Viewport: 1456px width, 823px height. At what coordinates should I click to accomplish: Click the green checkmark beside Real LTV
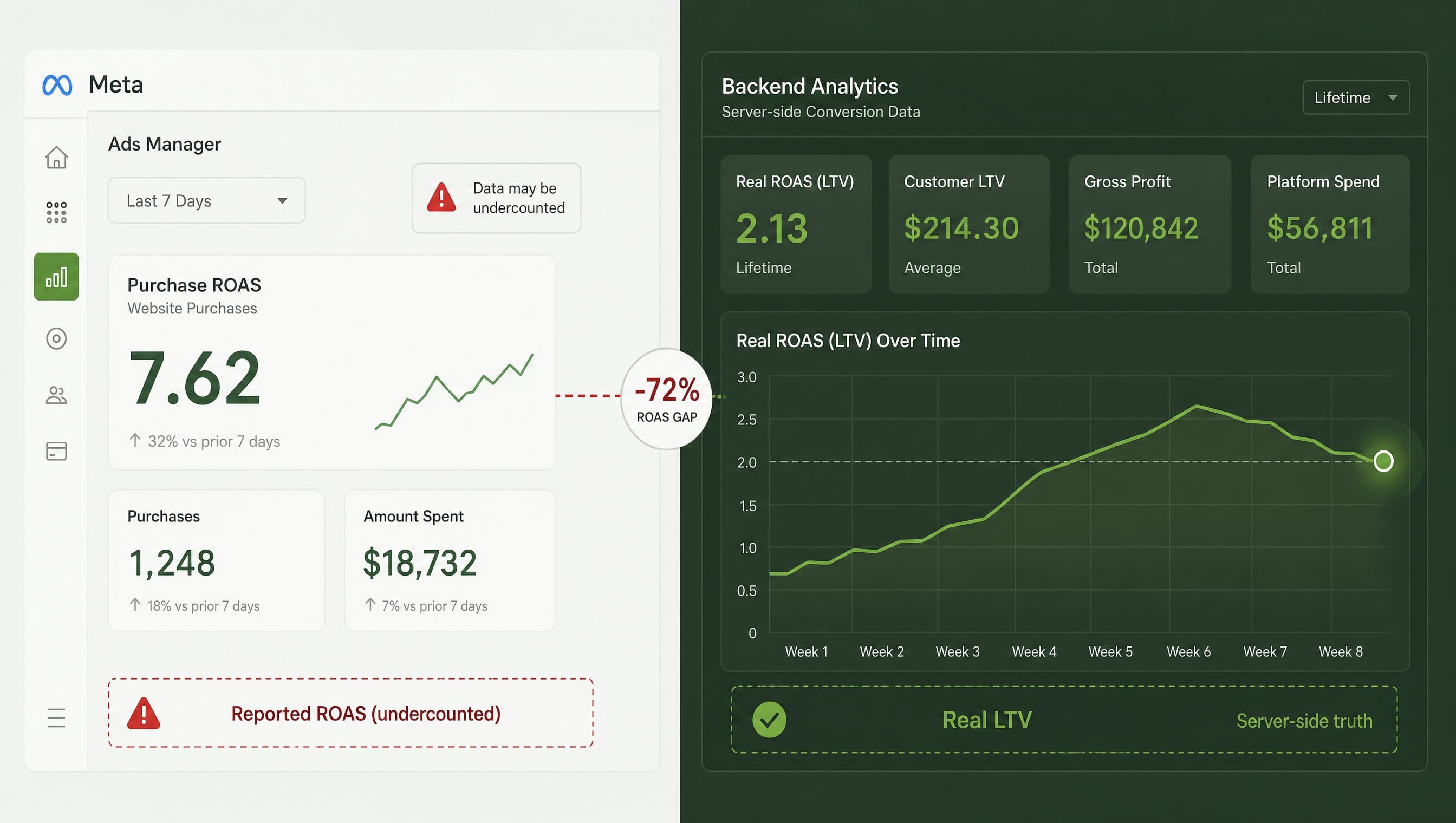(x=769, y=720)
